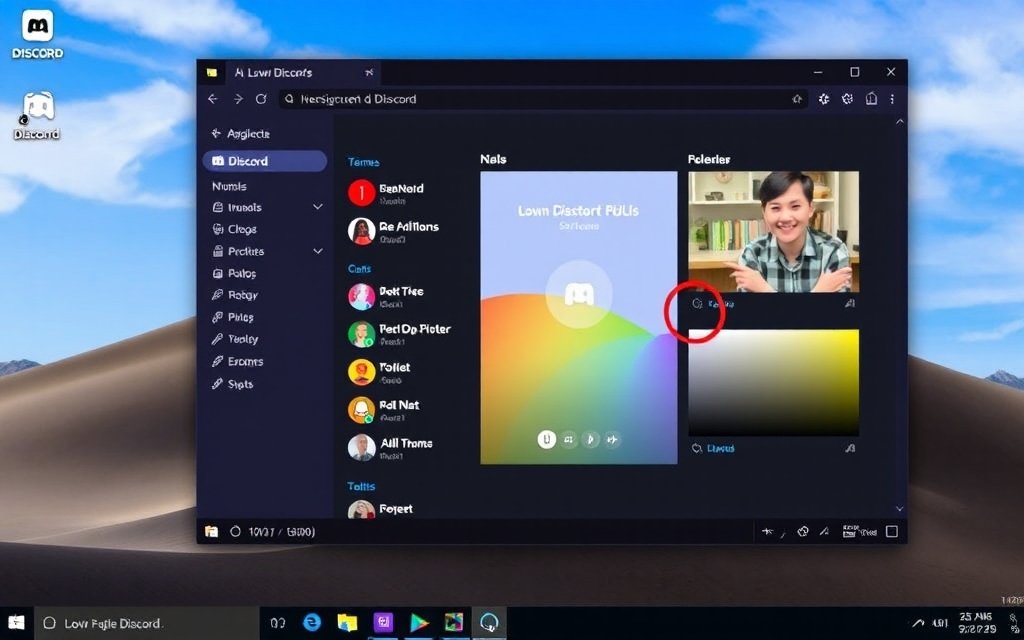Click the small icon right of color box caption
1024x640 pixels.
tap(850, 448)
